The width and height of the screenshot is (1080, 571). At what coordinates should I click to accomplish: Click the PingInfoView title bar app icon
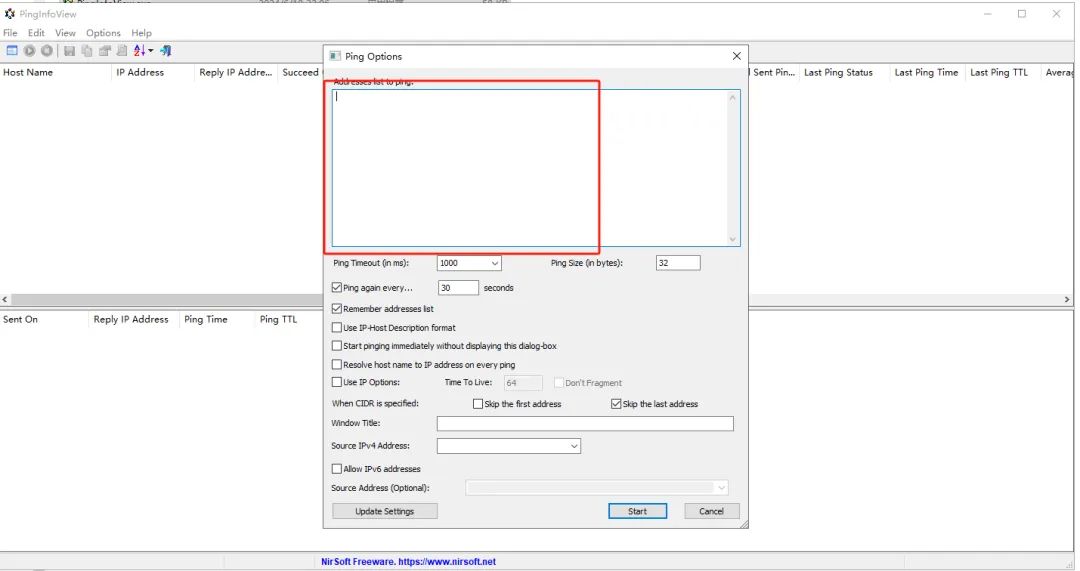pyautogui.click(x=10, y=14)
